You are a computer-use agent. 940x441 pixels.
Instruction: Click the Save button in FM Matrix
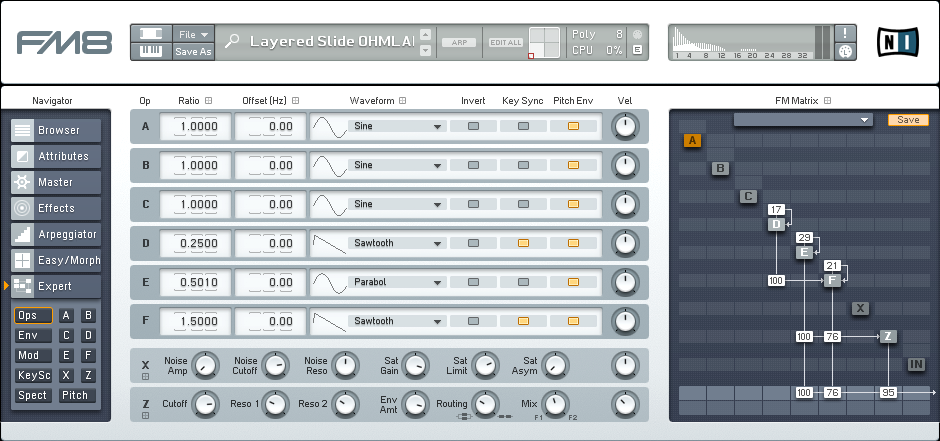tap(908, 120)
